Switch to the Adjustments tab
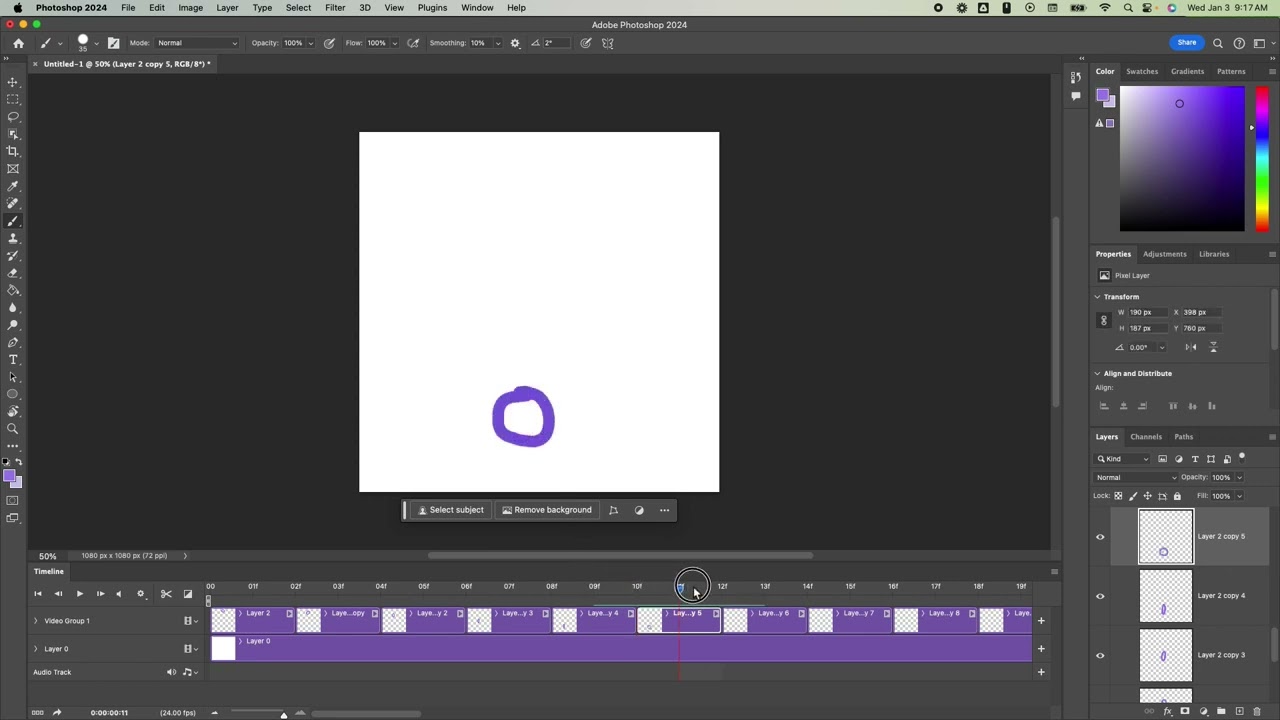Screen dimensions: 1280x720 [x=1164, y=254]
